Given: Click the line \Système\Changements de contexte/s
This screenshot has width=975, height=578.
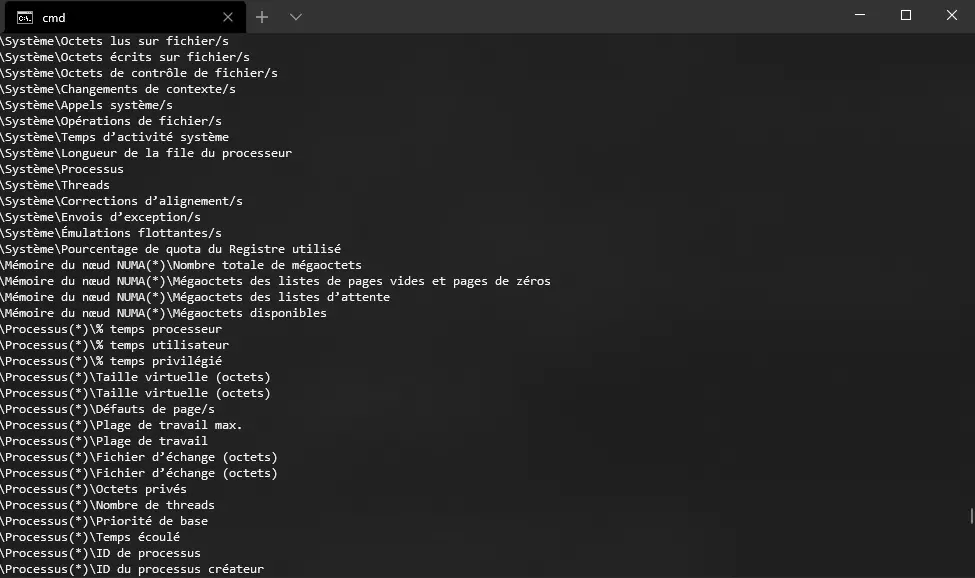Looking at the screenshot, I should pyautogui.click(x=118, y=89).
